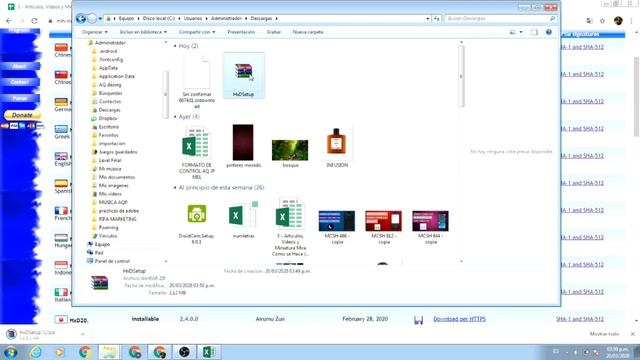Click the Explorer back navigation button
Image resolution: width=640 pixels, height=360 pixels.
click(81, 18)
